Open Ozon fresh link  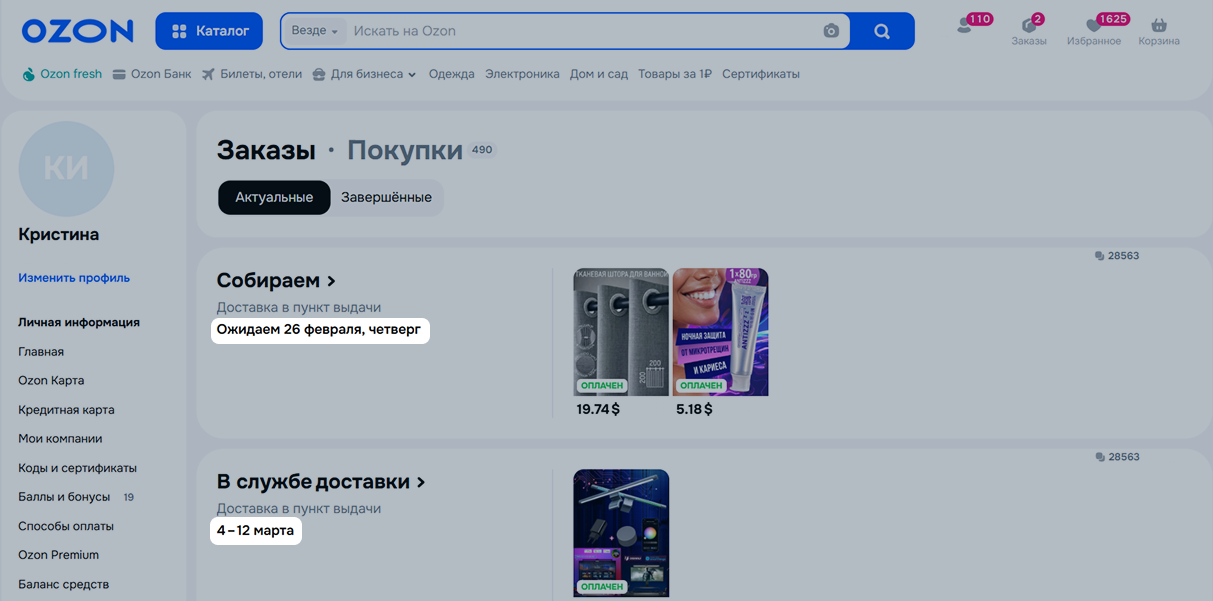pos(62,74)
